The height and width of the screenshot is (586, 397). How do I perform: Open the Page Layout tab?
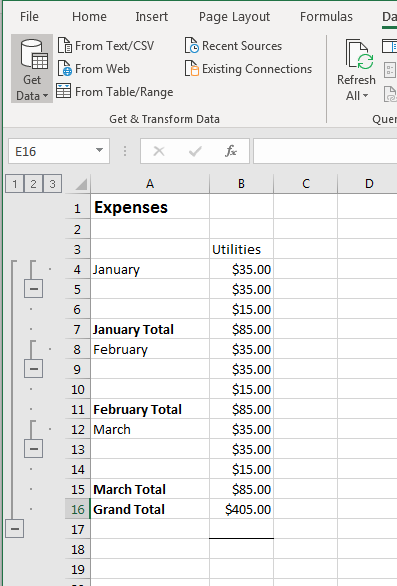coord(234,16)
